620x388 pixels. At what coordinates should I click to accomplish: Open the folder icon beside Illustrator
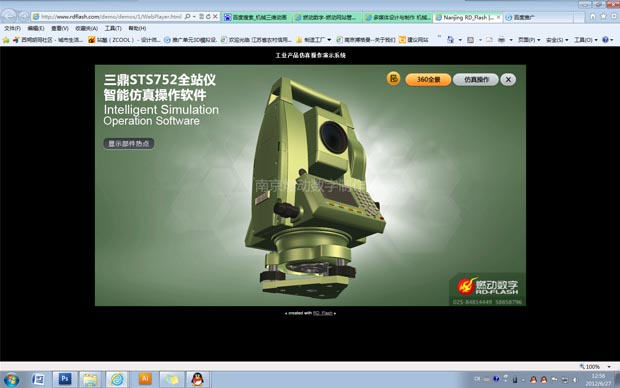pos(172,380)
